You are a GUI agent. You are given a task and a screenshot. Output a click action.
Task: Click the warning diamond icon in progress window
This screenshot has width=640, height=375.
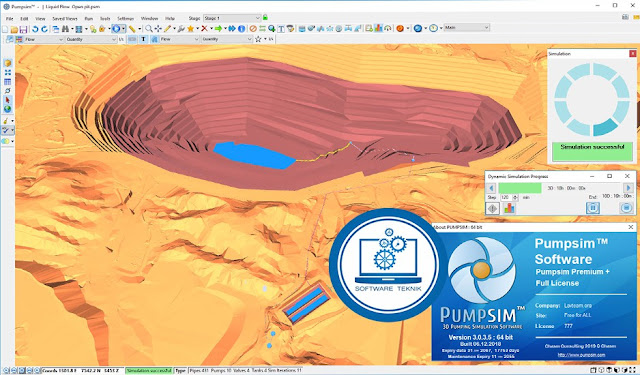click(x=493, y=209)
